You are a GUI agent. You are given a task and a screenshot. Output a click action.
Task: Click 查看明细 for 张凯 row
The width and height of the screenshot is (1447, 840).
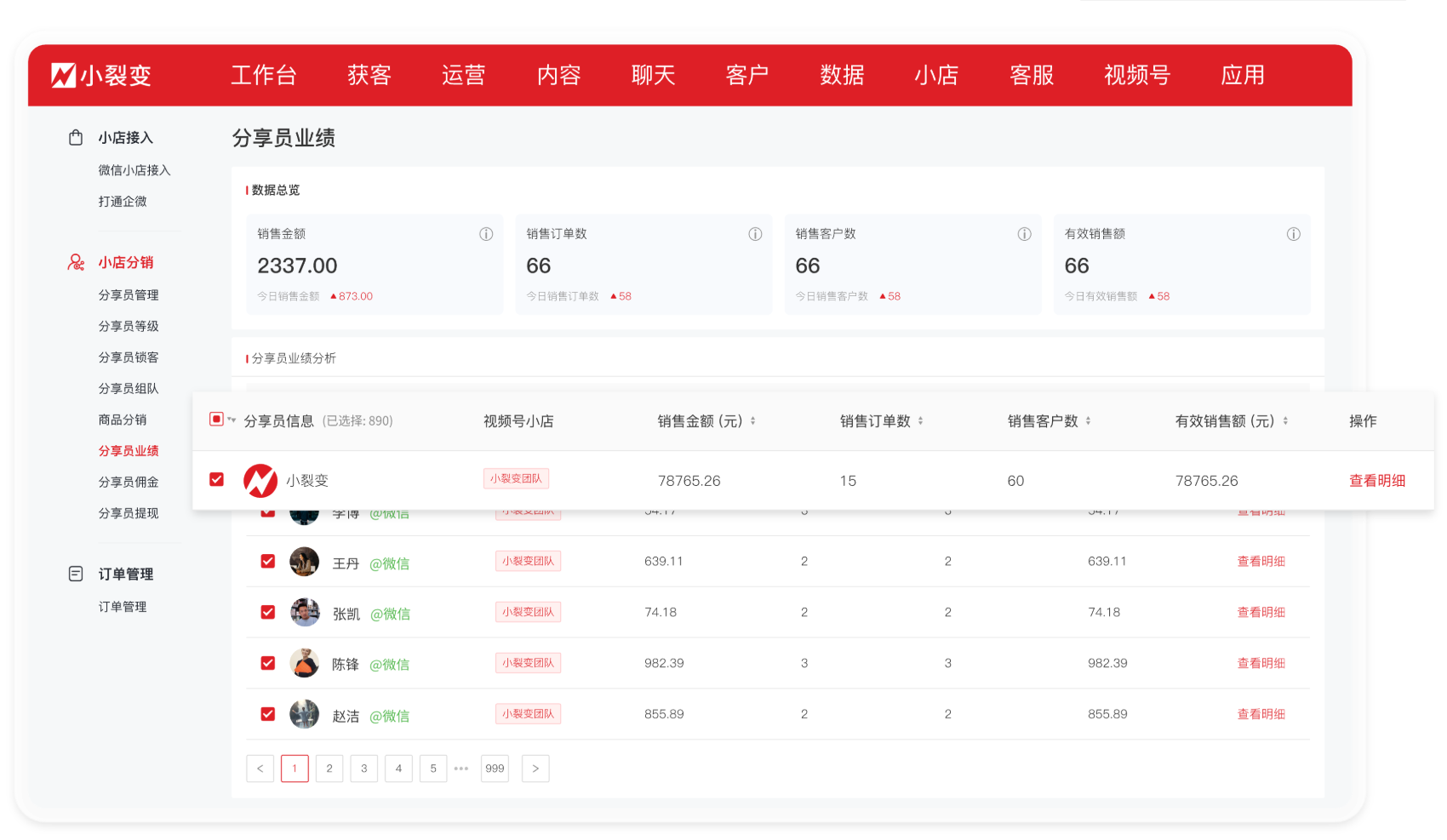[x=1261, y=613]
